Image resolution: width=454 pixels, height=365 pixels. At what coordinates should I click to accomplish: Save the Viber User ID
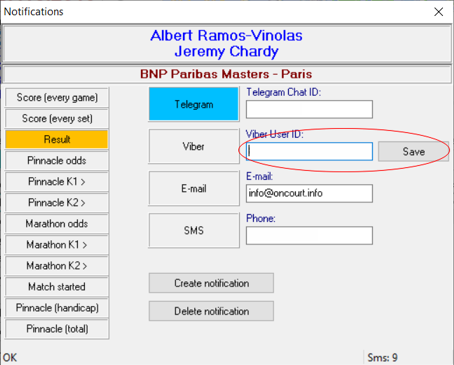tap(413, 152)
